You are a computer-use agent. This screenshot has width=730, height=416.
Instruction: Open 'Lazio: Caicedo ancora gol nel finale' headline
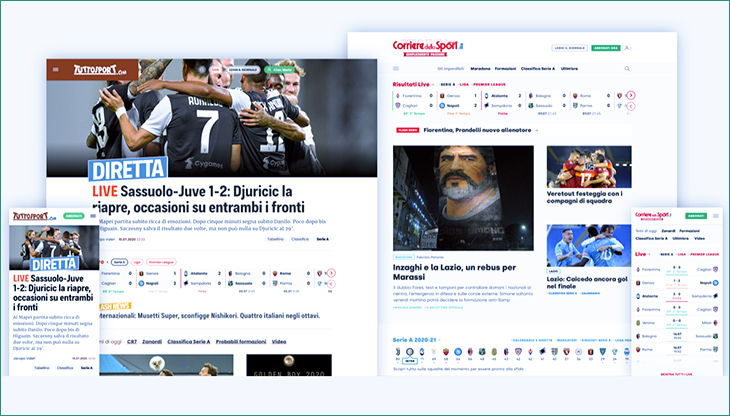(587, 282)
